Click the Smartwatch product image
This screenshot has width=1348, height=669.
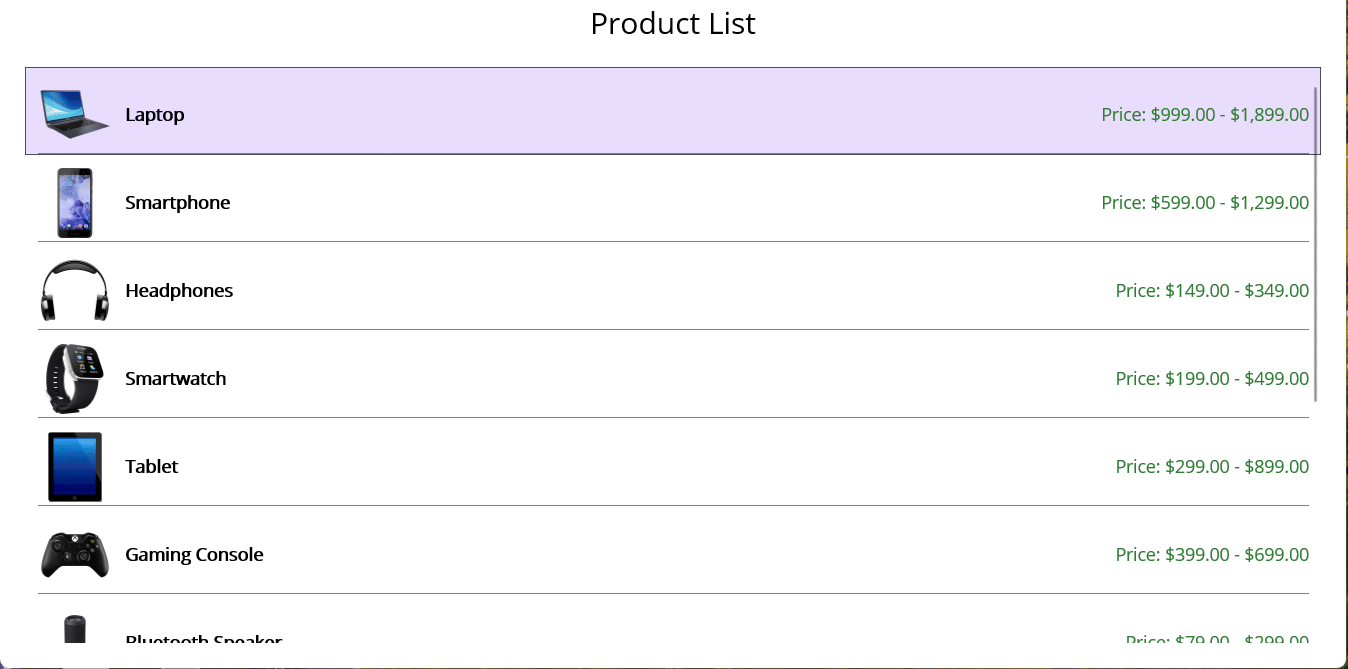[74, 378]
